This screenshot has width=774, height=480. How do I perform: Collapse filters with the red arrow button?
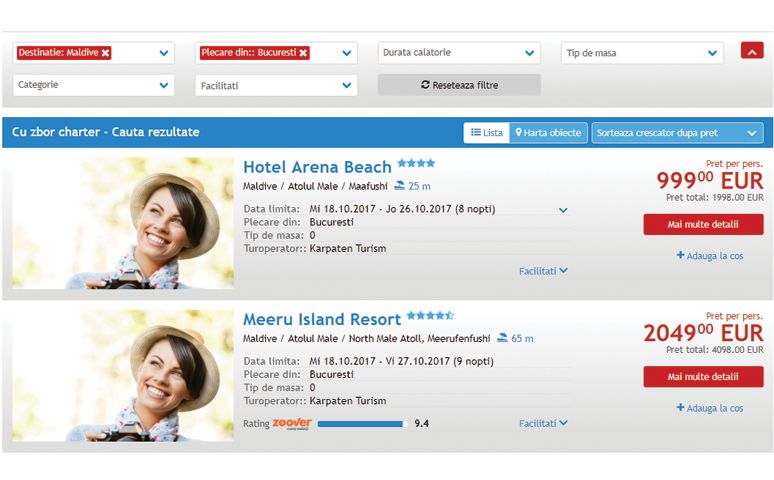(752, 50)
